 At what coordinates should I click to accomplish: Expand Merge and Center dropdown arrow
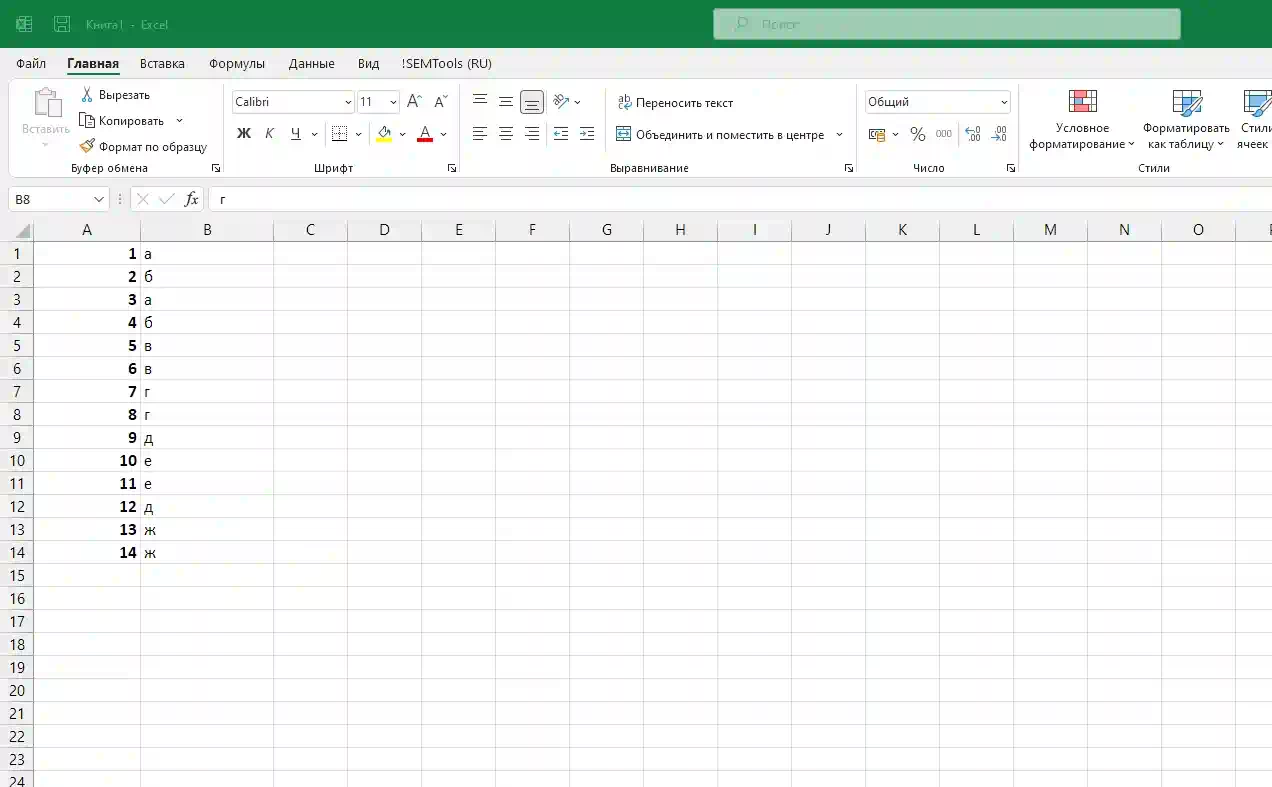click(x=839, y=134)
